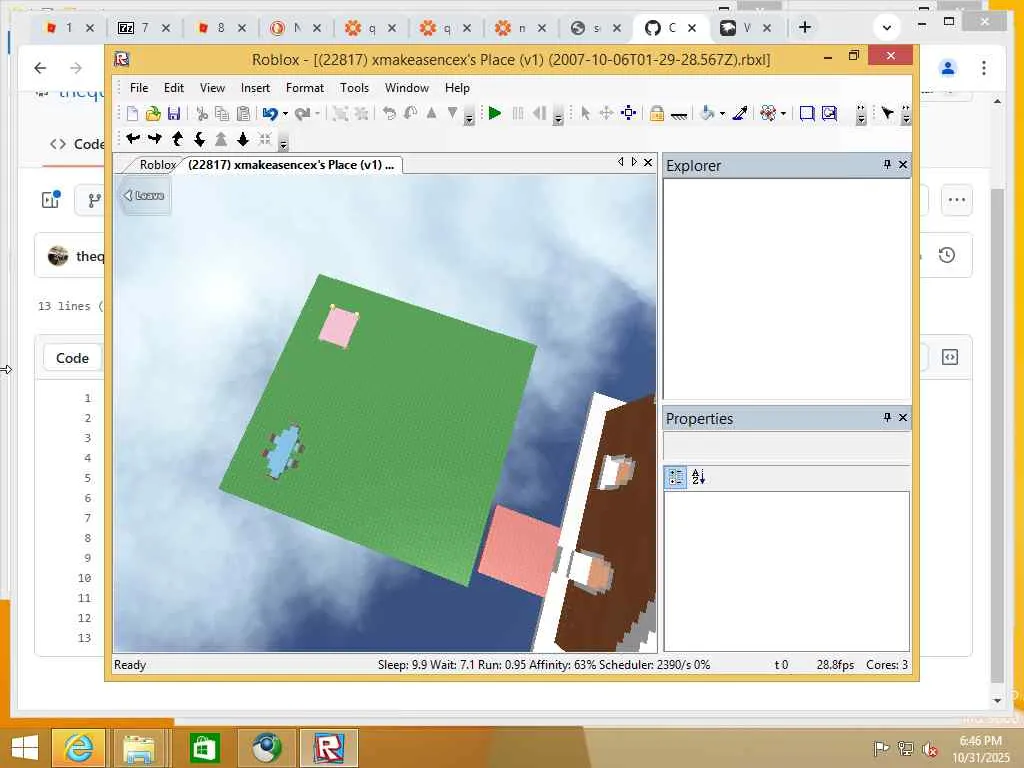The width and height of the screenshot is (1024, 768).
Task: Open the Undo history dropdown arrow
Action: point(285,114)
